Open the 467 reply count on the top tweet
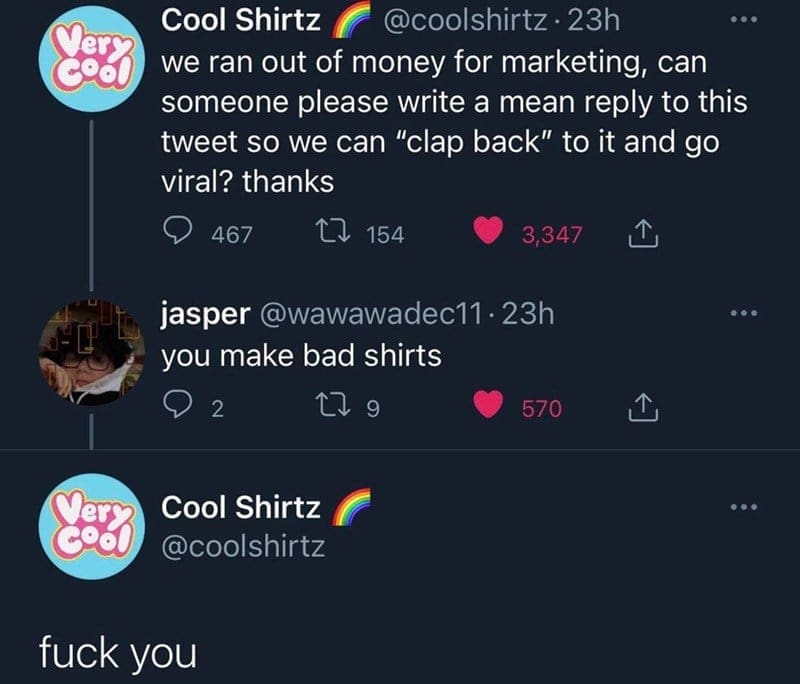The height and width of the screenshot is (684, 800). coord(232,235)
